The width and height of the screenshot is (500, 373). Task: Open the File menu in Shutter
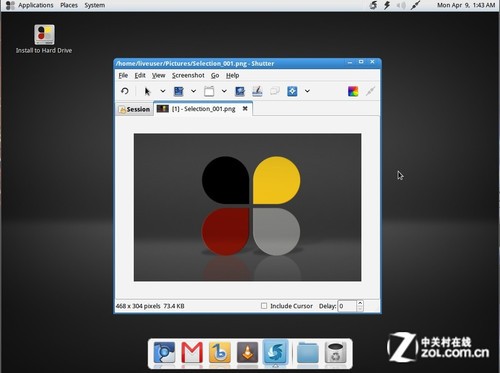point(123,75)
